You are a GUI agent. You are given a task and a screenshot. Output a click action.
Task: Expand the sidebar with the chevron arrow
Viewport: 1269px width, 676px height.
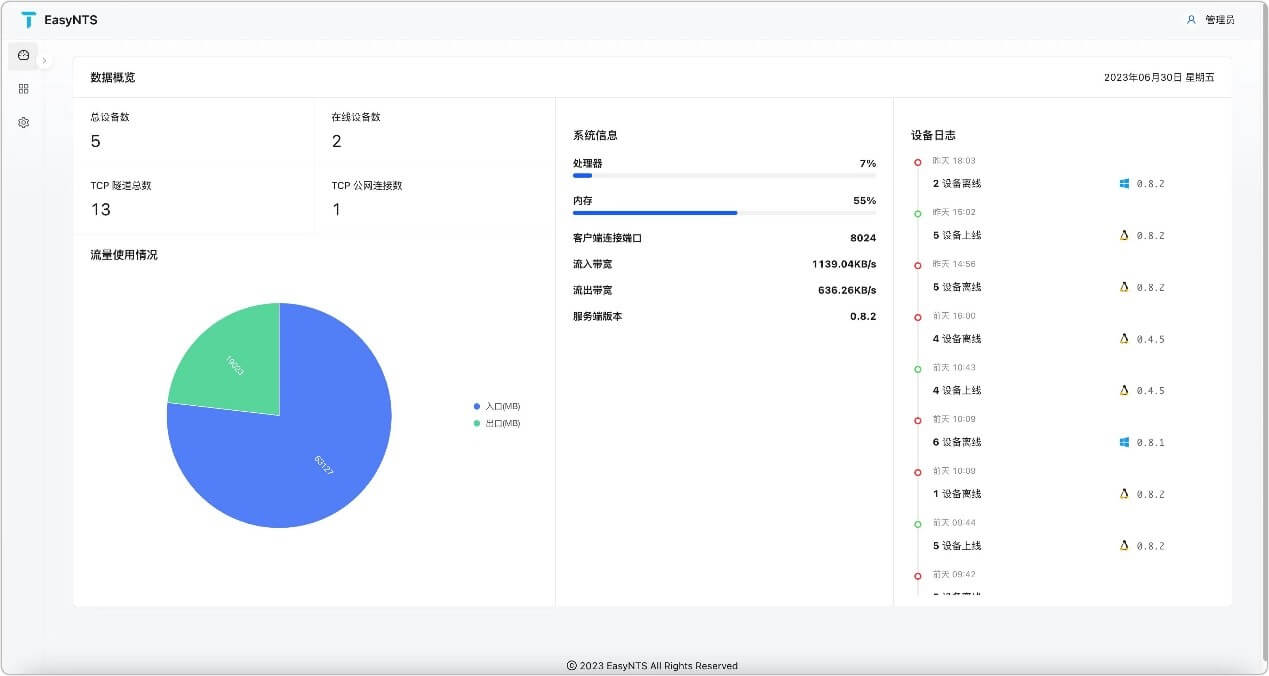click(x=44, y=61)
